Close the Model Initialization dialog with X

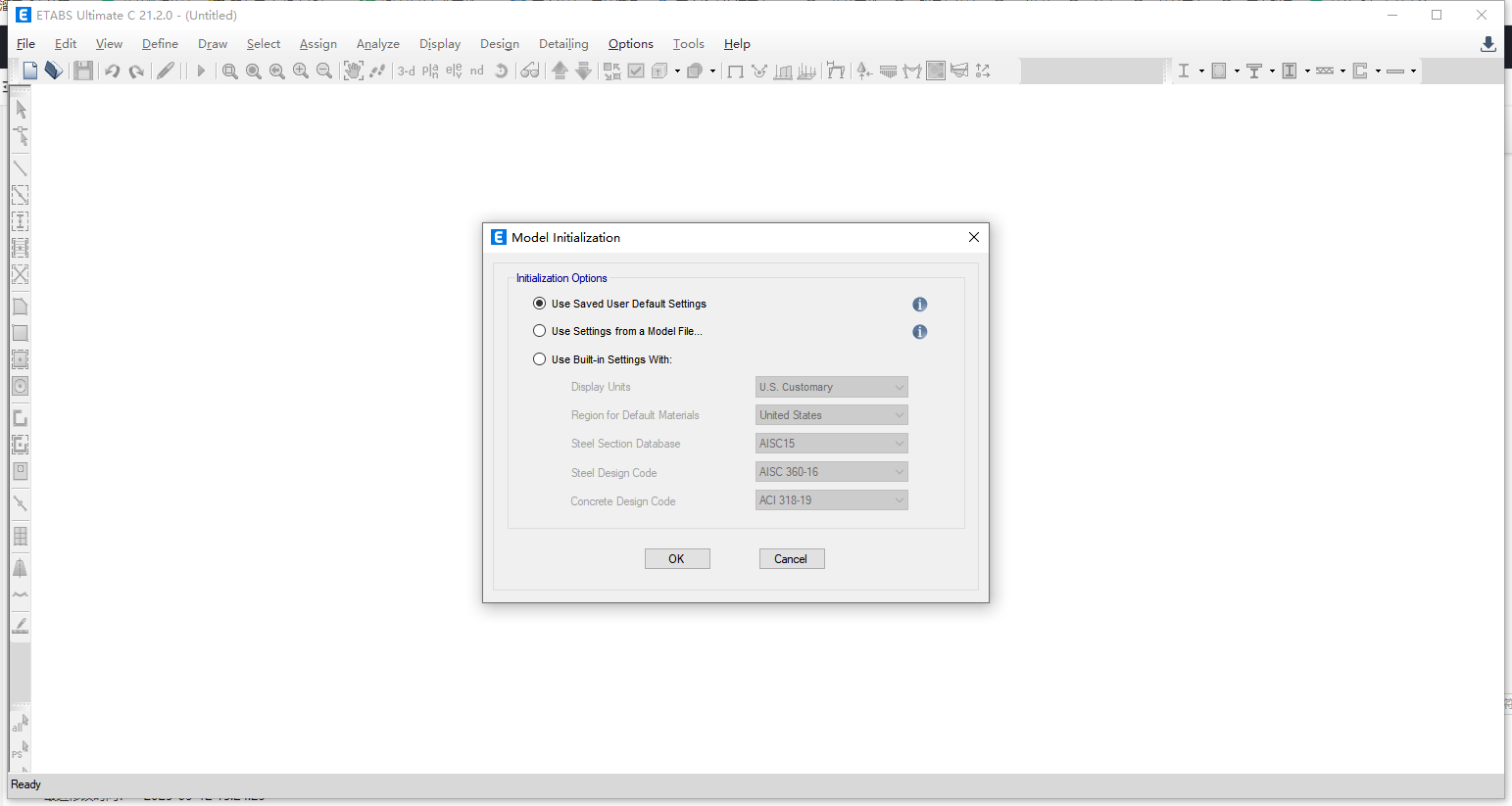(974, 237)
